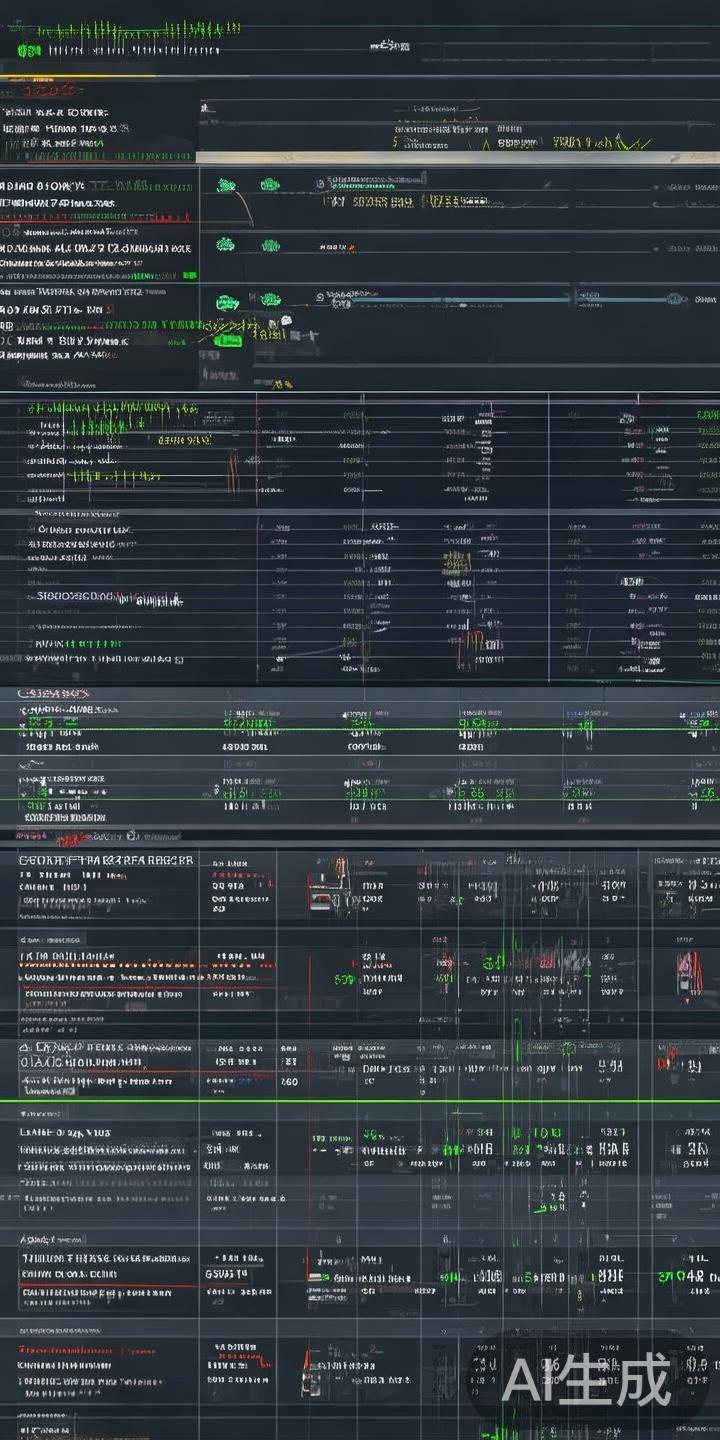The height and width of the screenshot is (1440, 720).
Task: Click the yellow progress bar under the top waveform
Action: (x=78, y=76)
